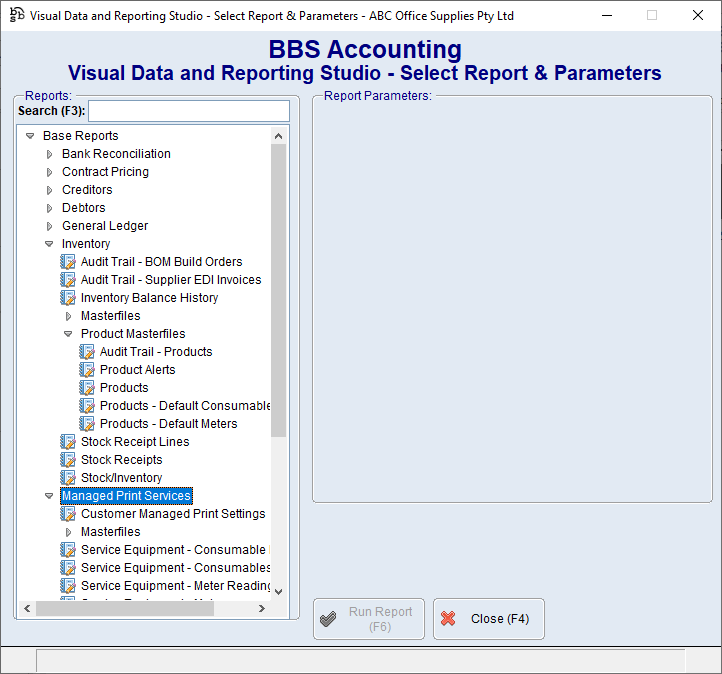Select the Managed Print Services item
This screenshot has height=674, width=722.
(126, 496)
